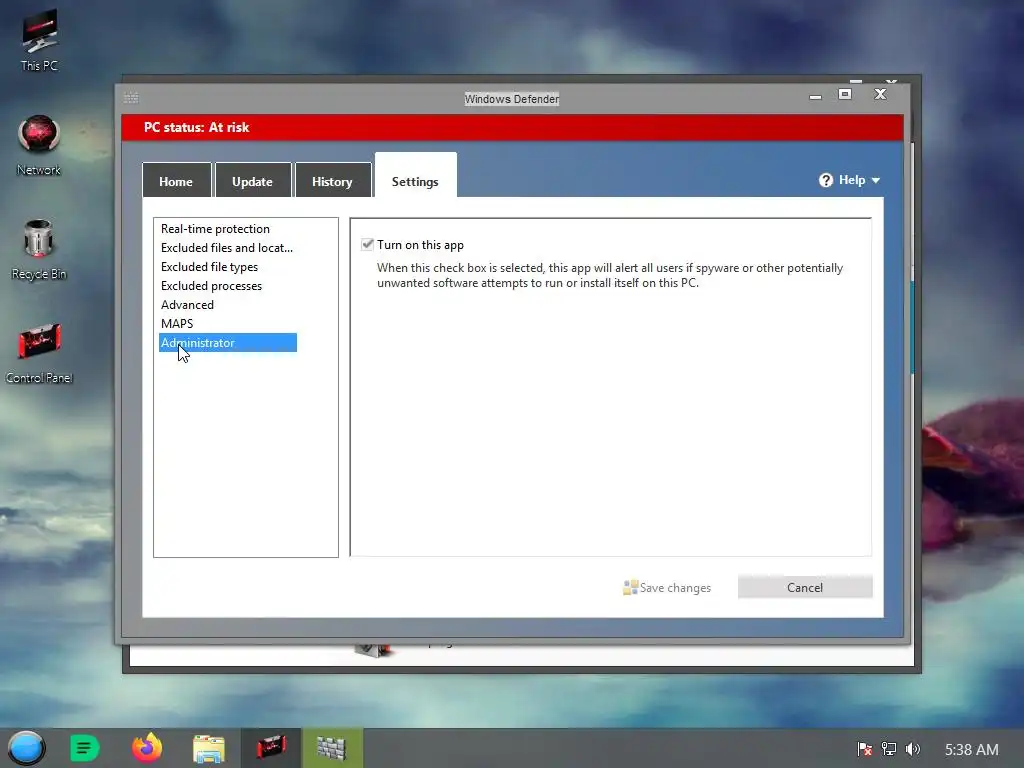Open the green notes app on taskbar
The image size is (1024, 768).
pos(84,748)
